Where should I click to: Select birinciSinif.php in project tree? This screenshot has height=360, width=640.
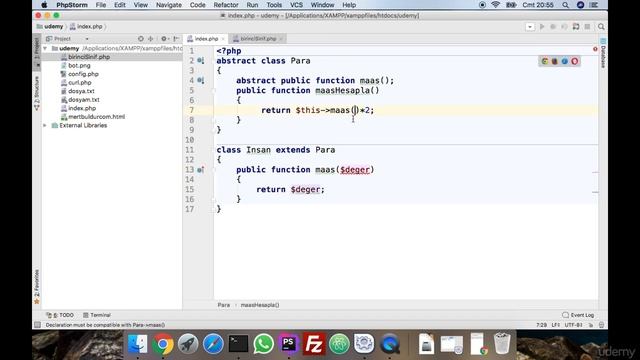coord(89,57)
